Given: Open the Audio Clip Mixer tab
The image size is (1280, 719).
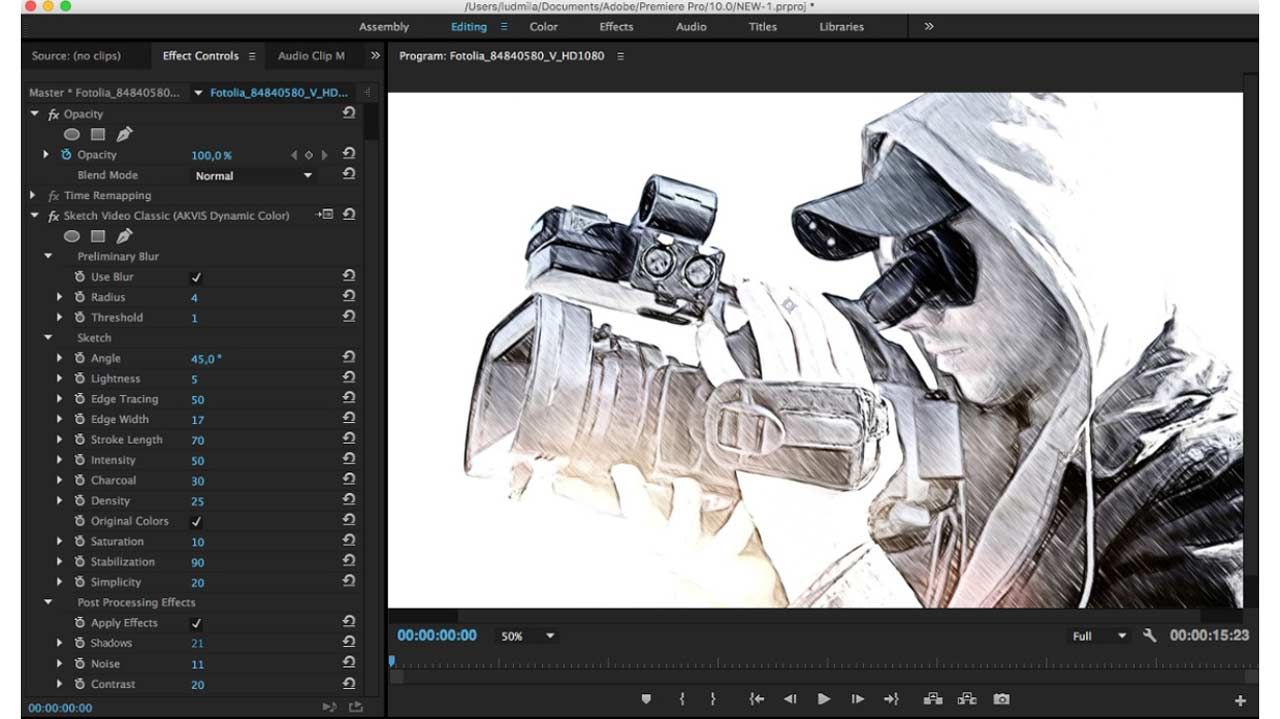Looking at the screenshot, I should [x=311, y=56].
